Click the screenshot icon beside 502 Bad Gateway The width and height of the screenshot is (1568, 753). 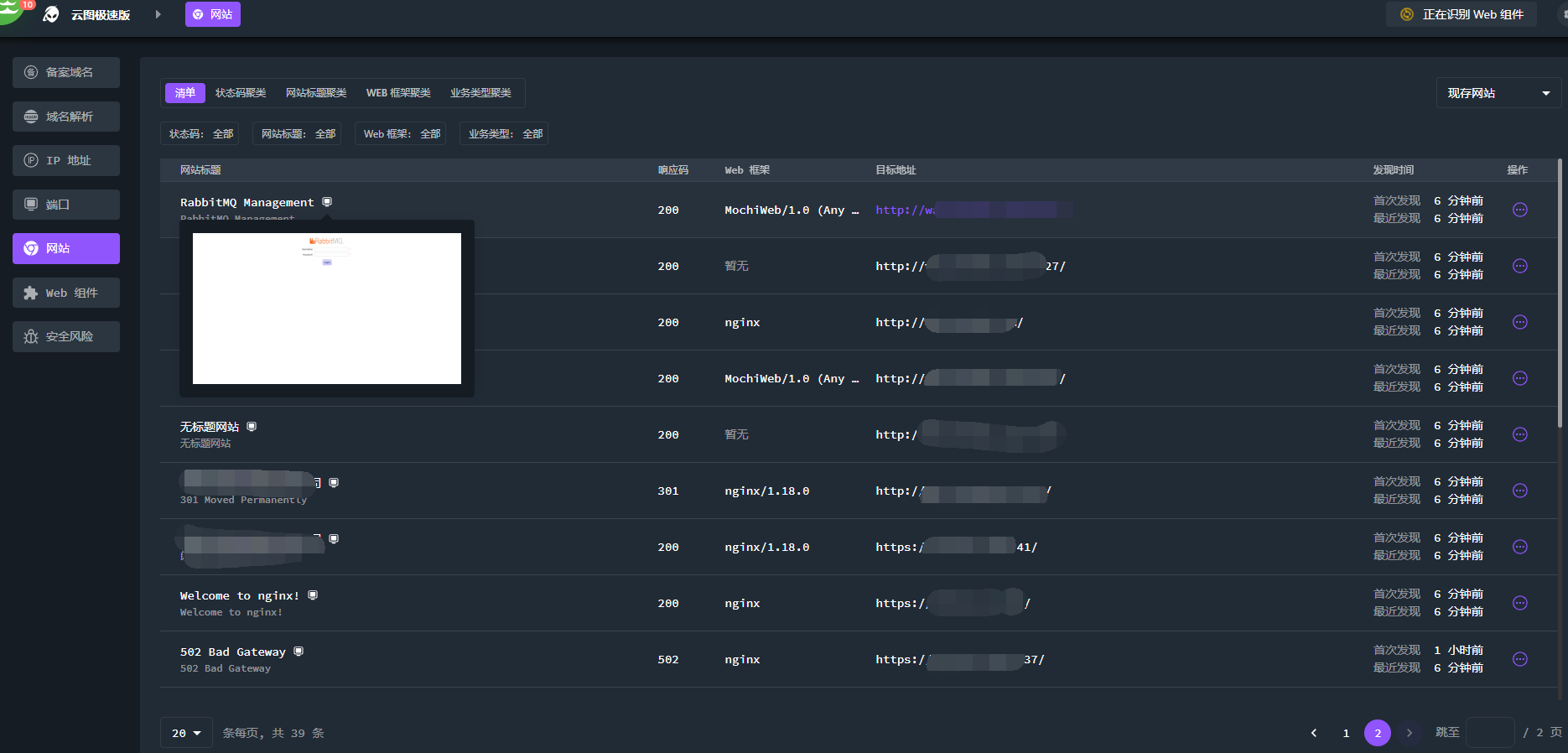pyautogui.click(x=299, y=652)
